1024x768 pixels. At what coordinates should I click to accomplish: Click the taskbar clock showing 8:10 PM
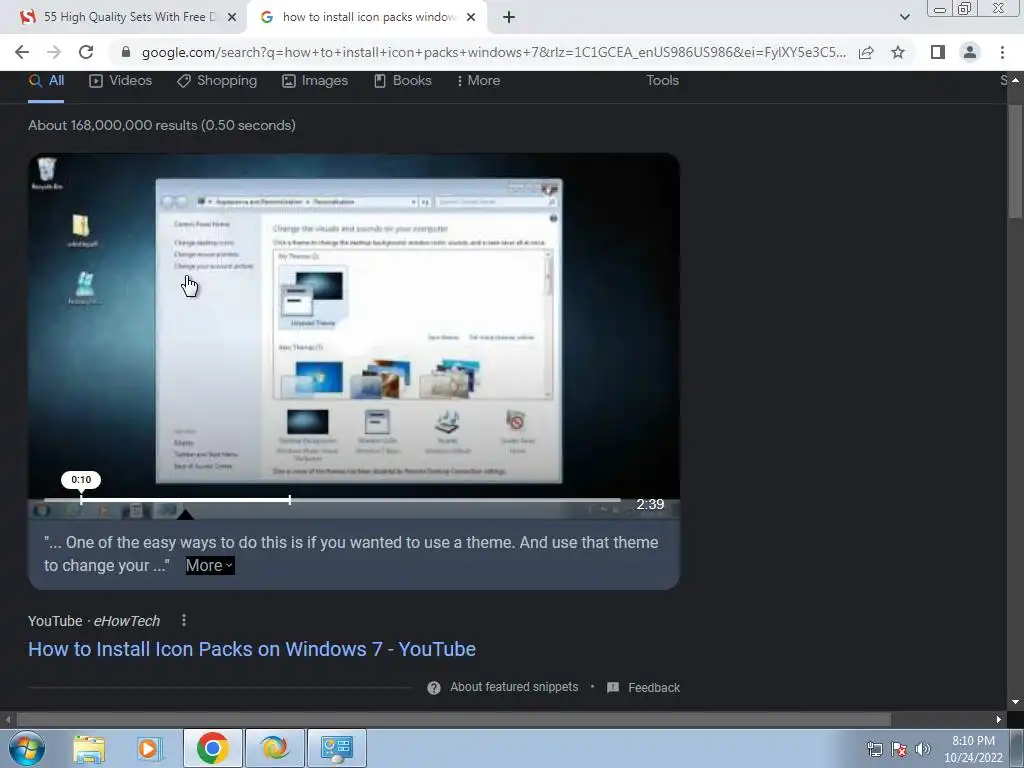[x=973, y=749]
